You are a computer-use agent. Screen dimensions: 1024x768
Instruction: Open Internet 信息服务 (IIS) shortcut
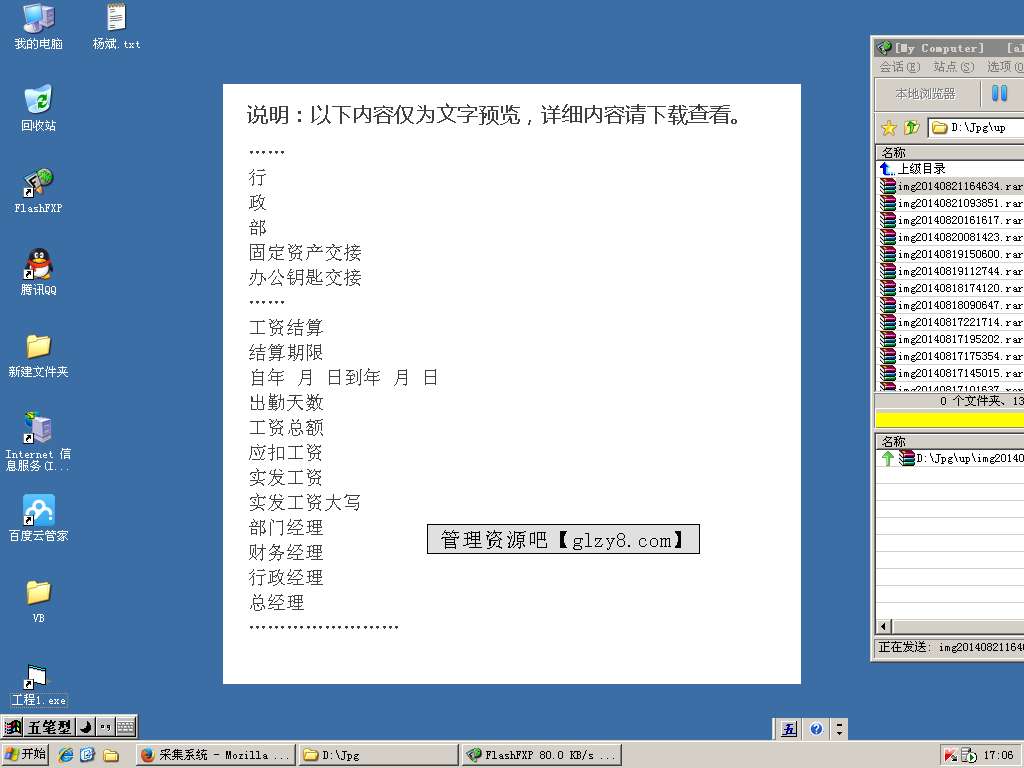tap(39, 441)
